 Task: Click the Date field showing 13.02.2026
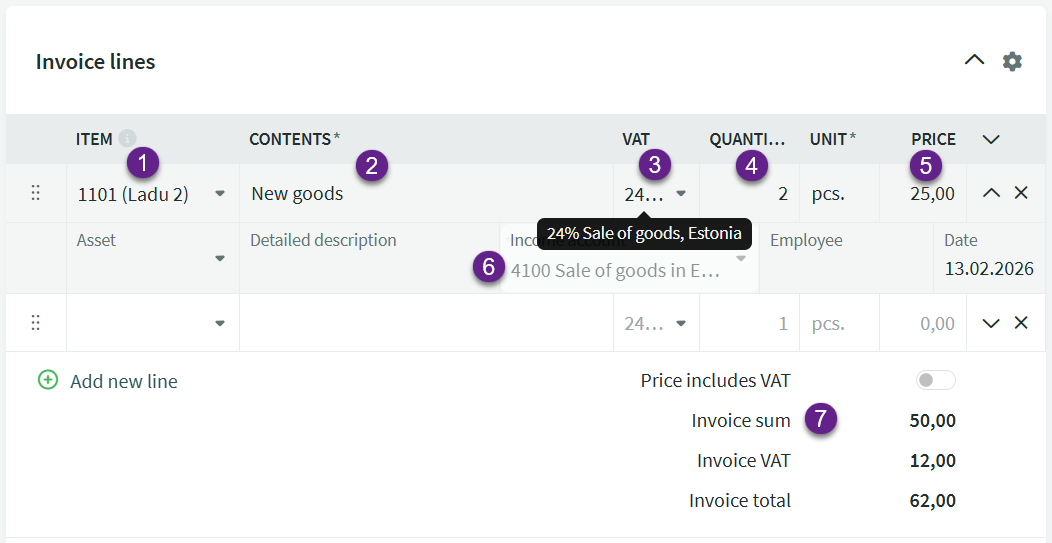988,268
